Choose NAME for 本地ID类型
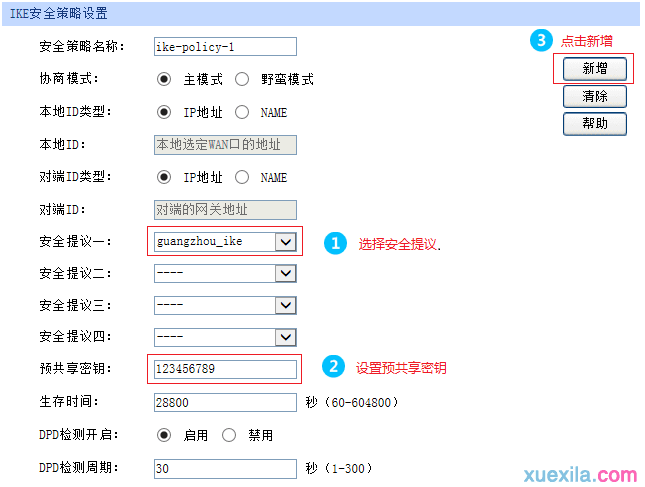The height and width of the screenshot is (487, 645). pyautogui.click(x=242, y=112)
